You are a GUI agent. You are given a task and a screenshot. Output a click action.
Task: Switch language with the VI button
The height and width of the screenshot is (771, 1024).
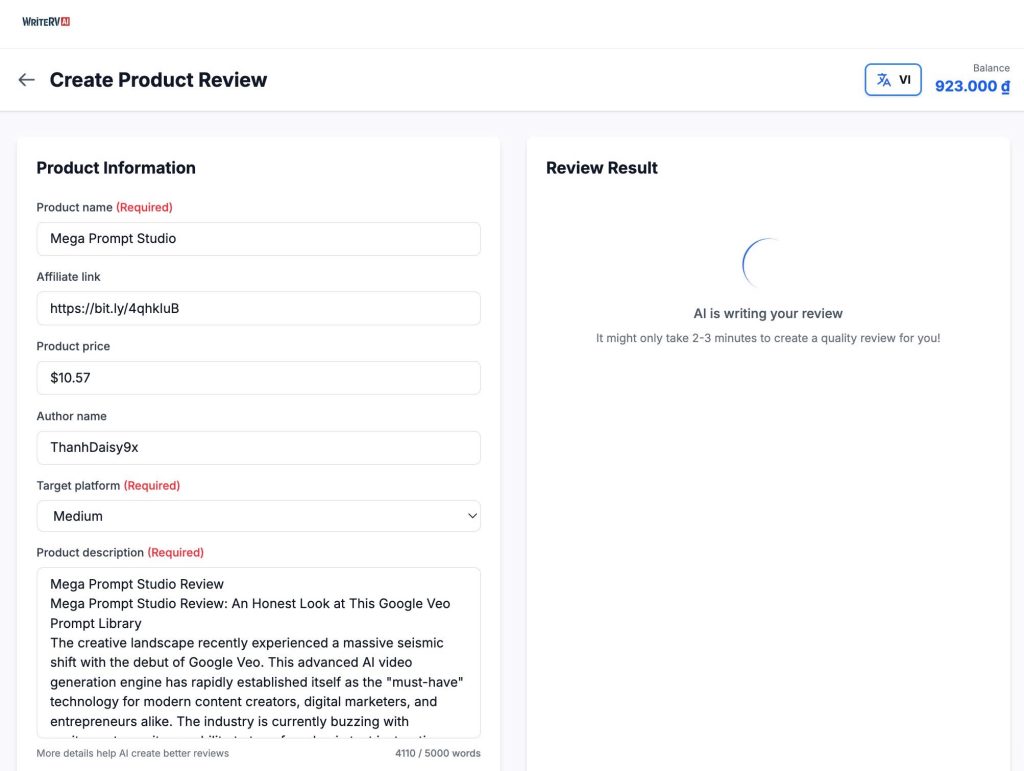(893, 80)
